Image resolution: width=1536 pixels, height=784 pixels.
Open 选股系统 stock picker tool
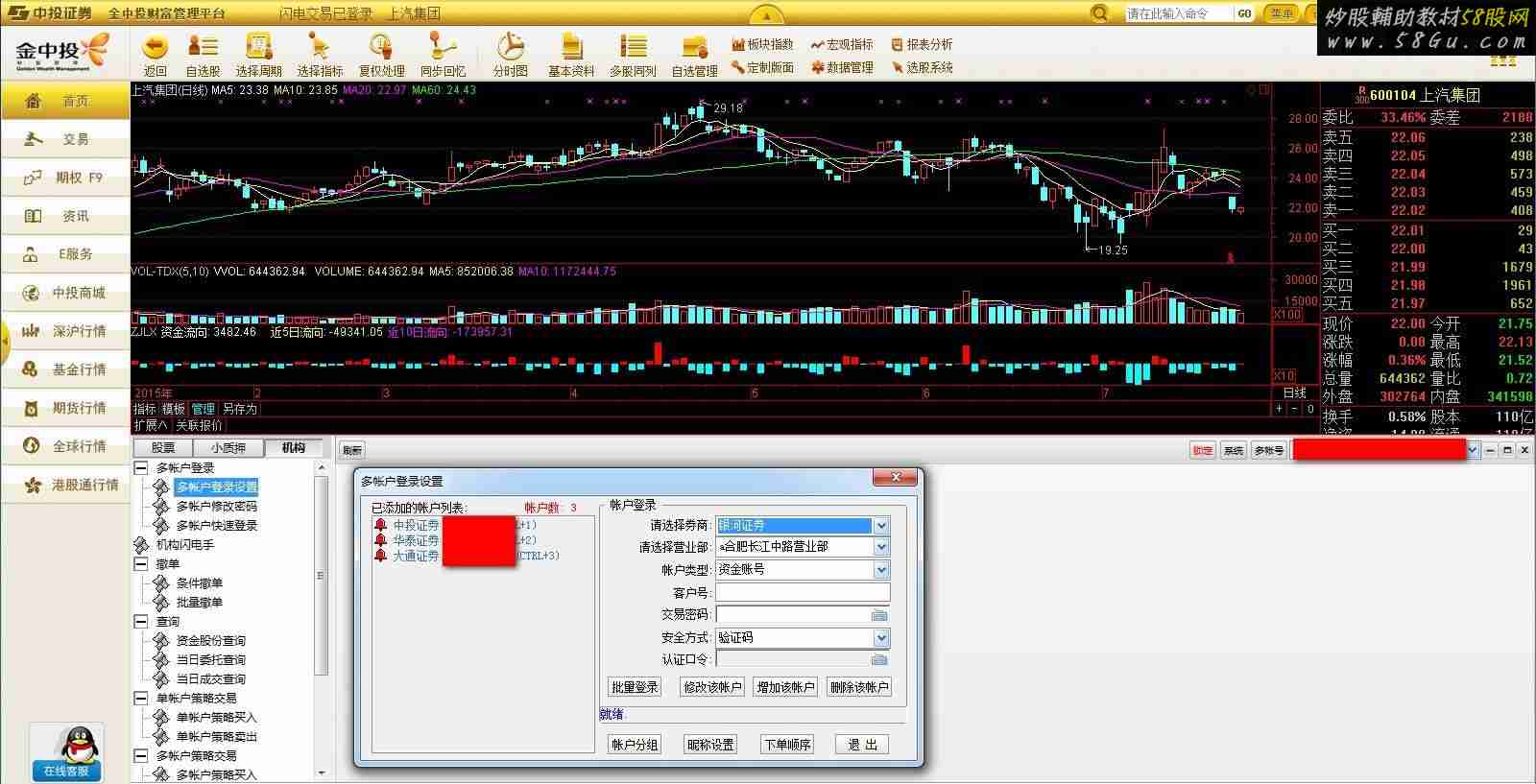[923, 67]
